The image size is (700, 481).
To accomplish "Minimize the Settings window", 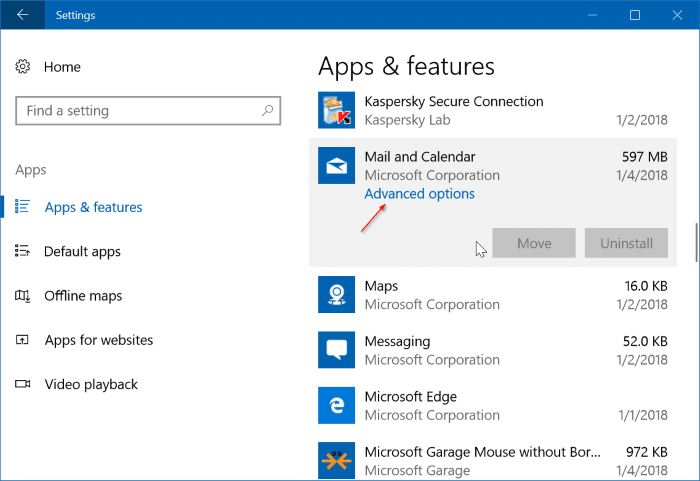I will pos(592,15).
